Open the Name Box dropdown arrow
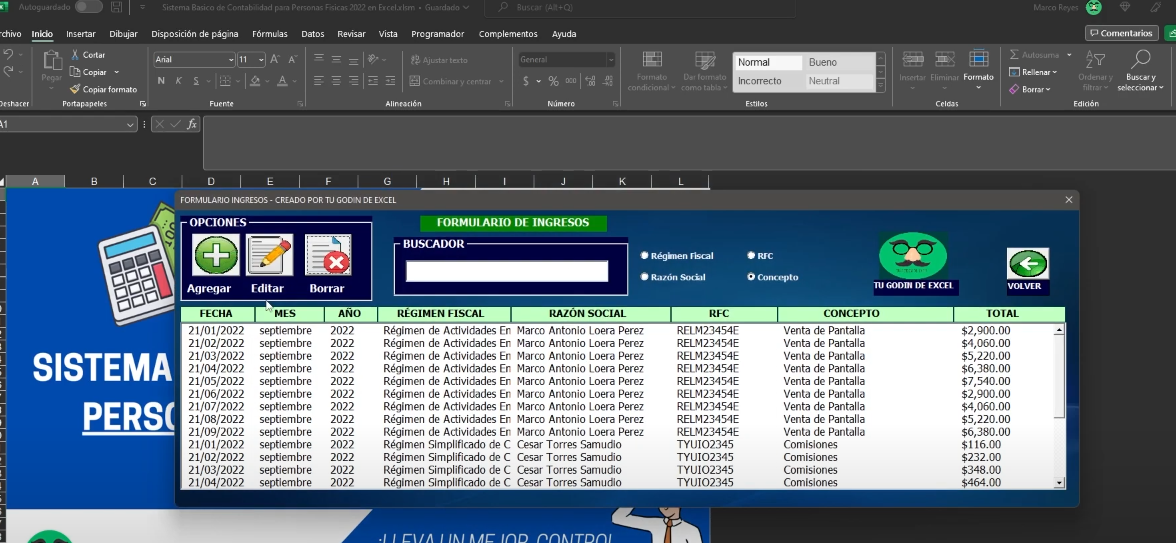This screenshot has height=543, width=1176. coord(130,124)
